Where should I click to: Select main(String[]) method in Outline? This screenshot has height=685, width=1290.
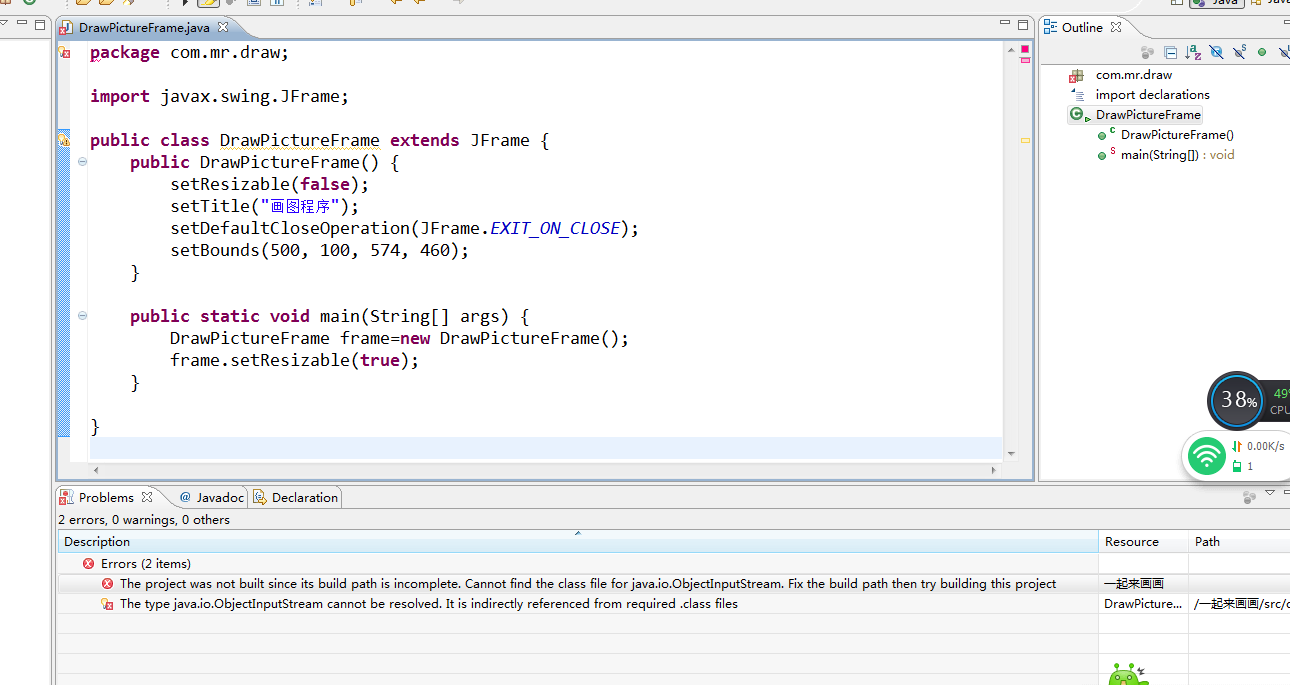[x=1177, y=155]
